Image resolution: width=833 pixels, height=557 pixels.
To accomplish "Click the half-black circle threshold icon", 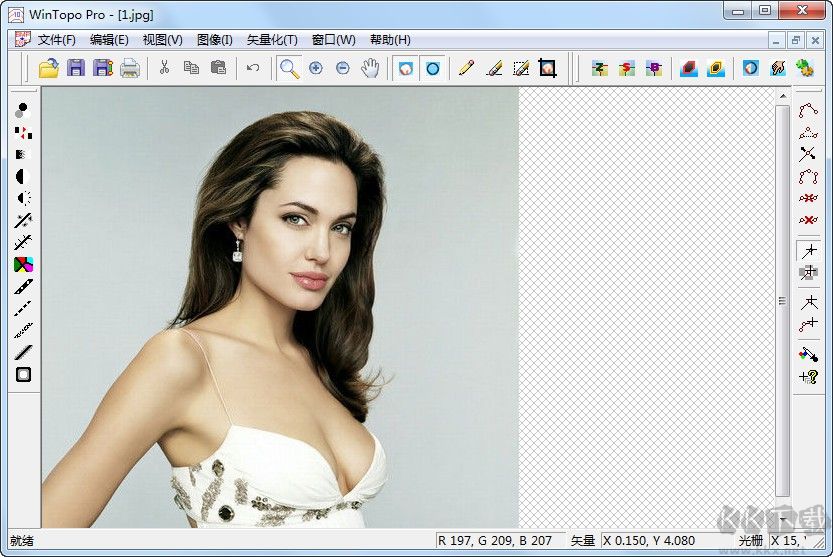I will coord(22,176).
